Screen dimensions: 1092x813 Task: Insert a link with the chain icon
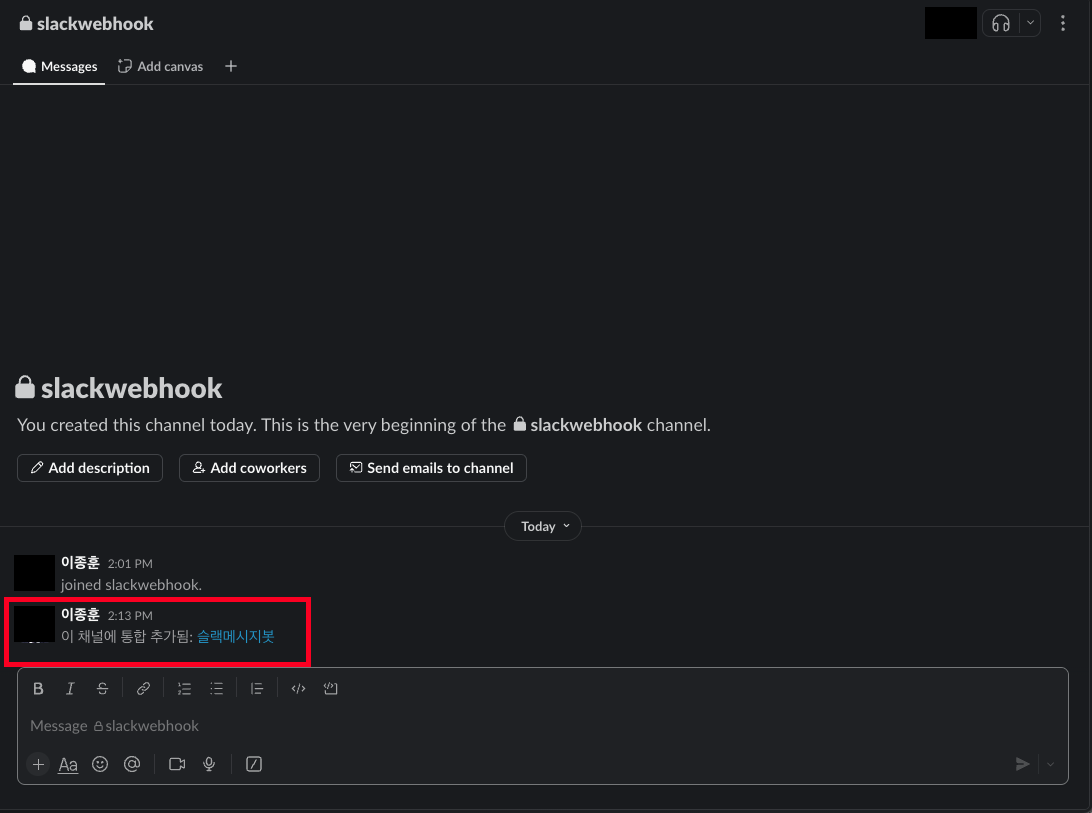tap(143, 689)
